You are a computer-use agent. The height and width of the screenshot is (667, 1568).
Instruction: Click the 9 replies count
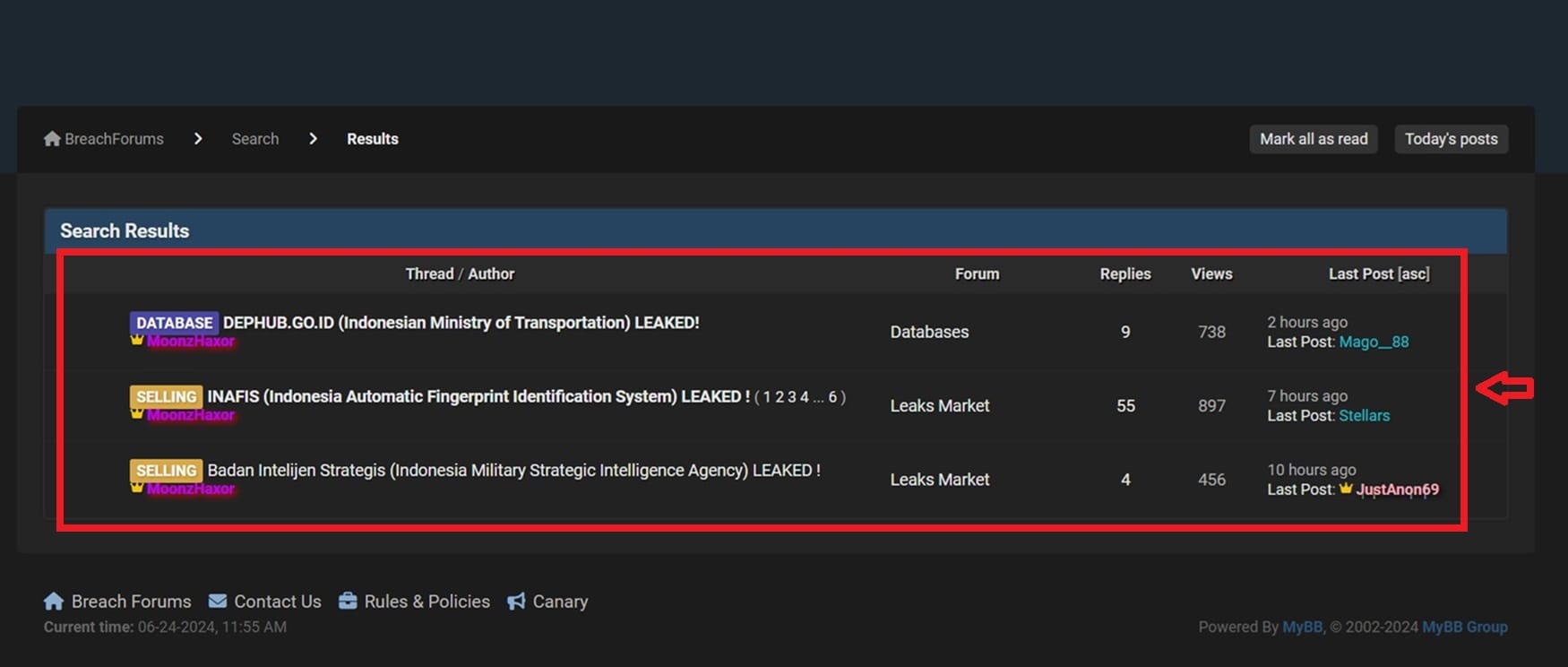click(1125, 332)
